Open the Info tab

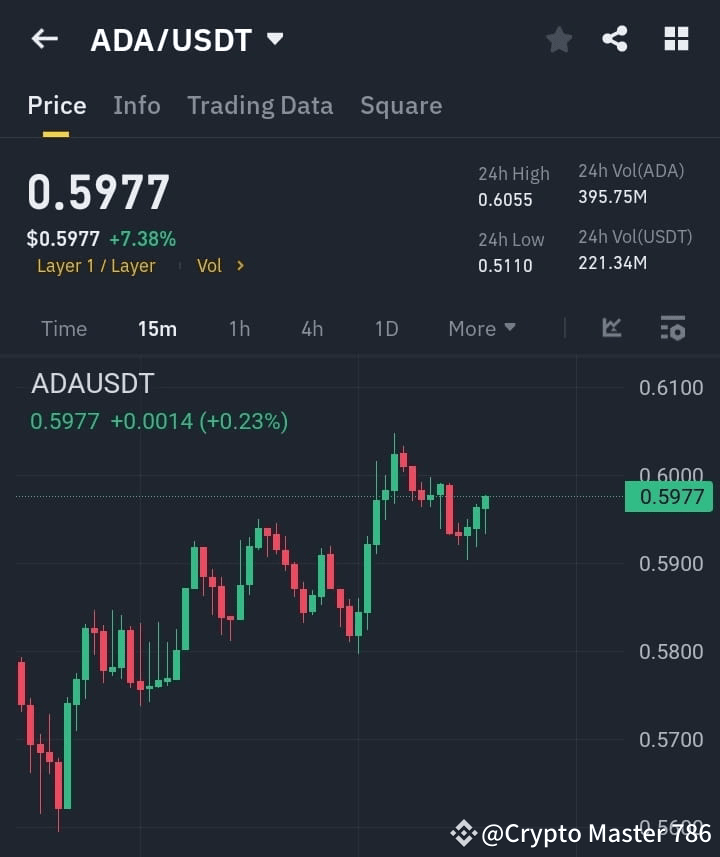coord(136,105)
